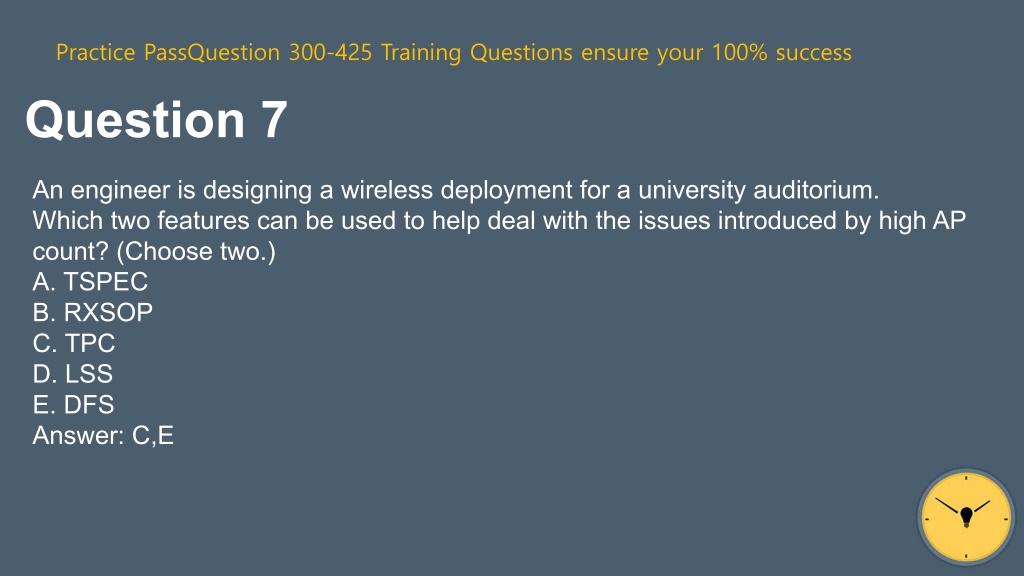Click the word PassQuestion in the banner
Viewport: 1024px width, 576px height.
pyautogui.click(x=212, y=52)
